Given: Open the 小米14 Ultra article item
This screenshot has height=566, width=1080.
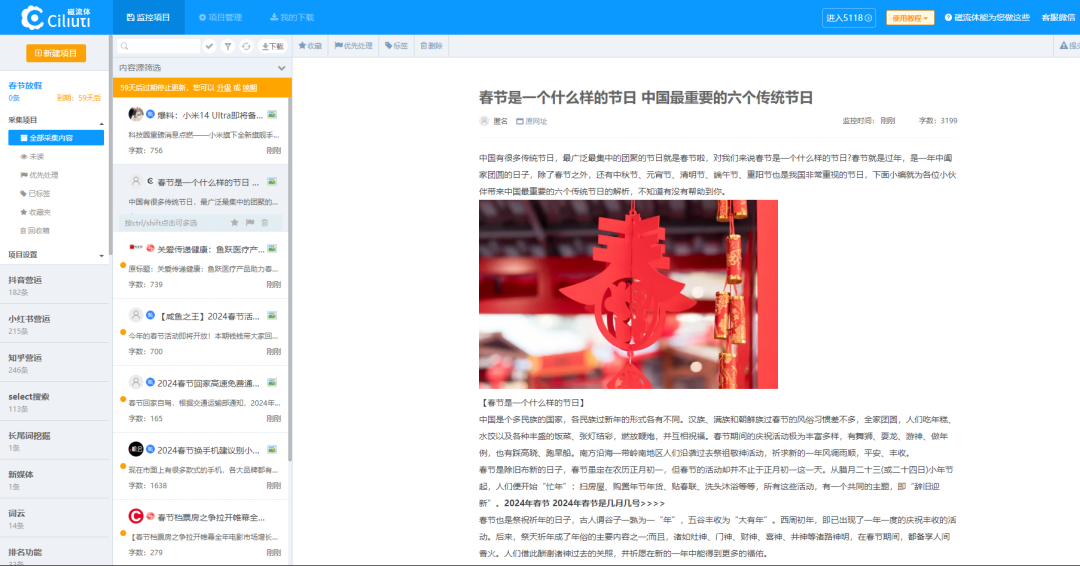Looking at the screenshot, I should click(x=200, y=131).
